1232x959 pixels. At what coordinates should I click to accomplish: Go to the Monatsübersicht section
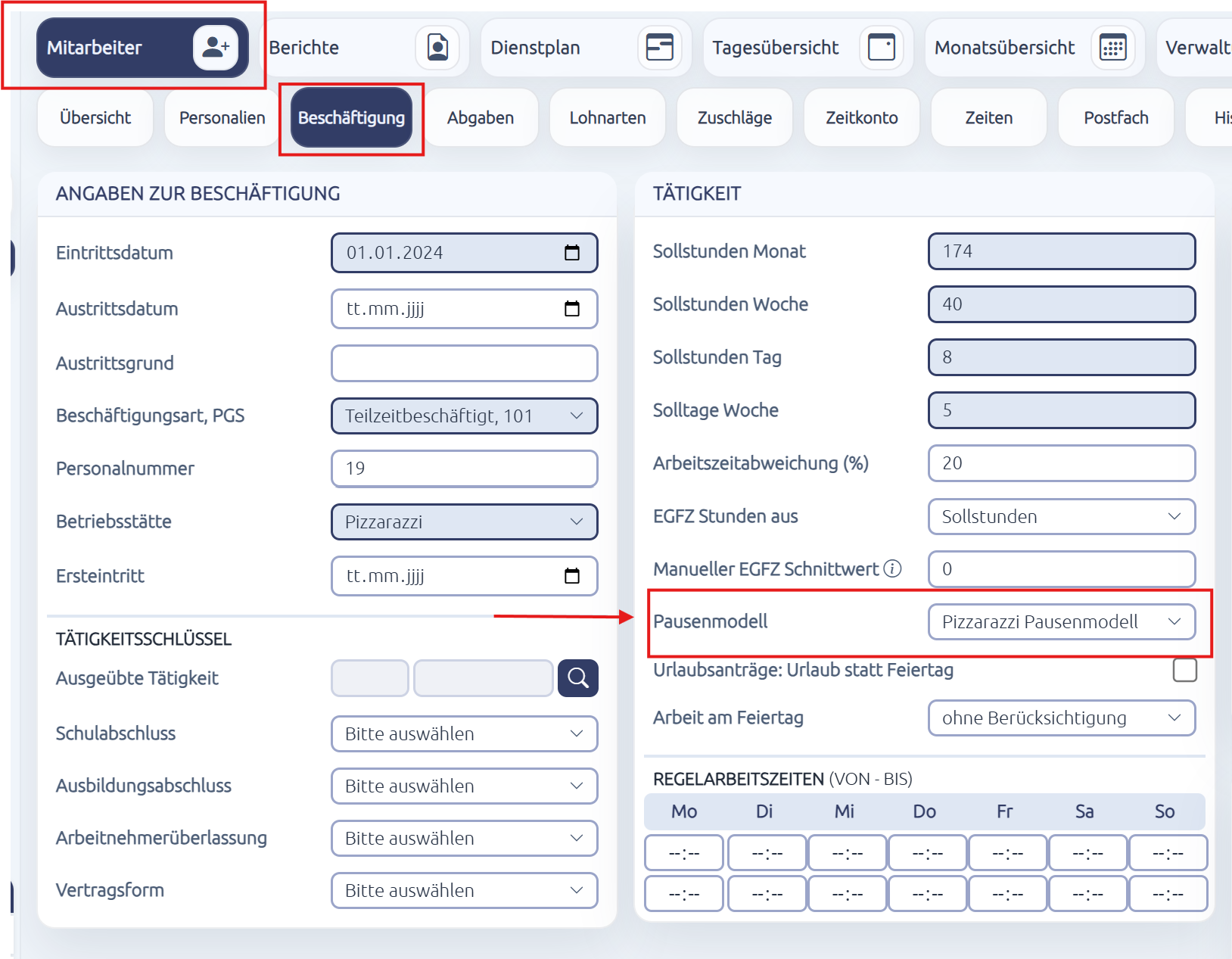click(1034, 48)
